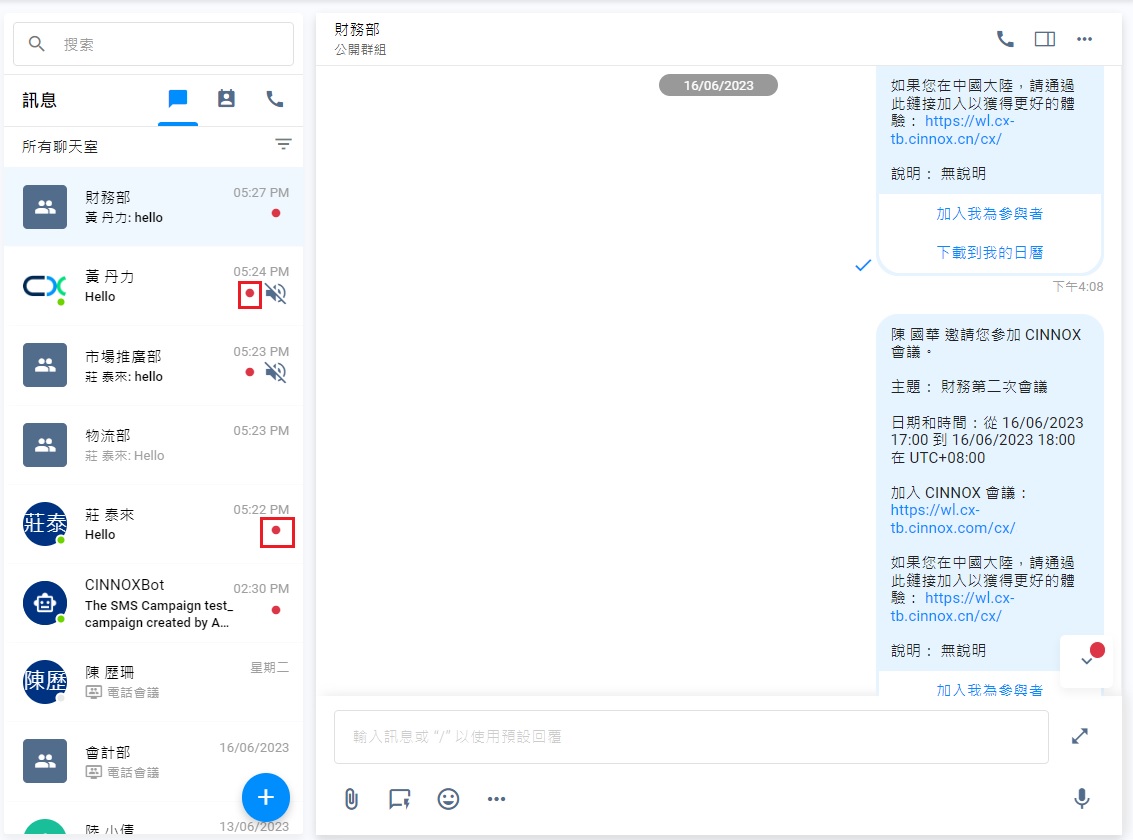Viewport: 1133px width, 840px height.
Task: Open the chat room filter icon
Action: click(x=283, y=144)
